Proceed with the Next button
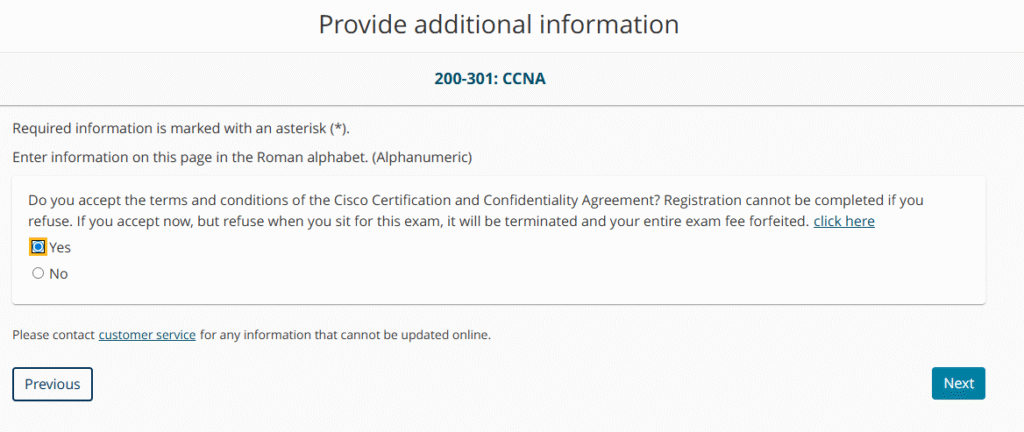This screenshot has width=1024, height=432. coord(958,384)
